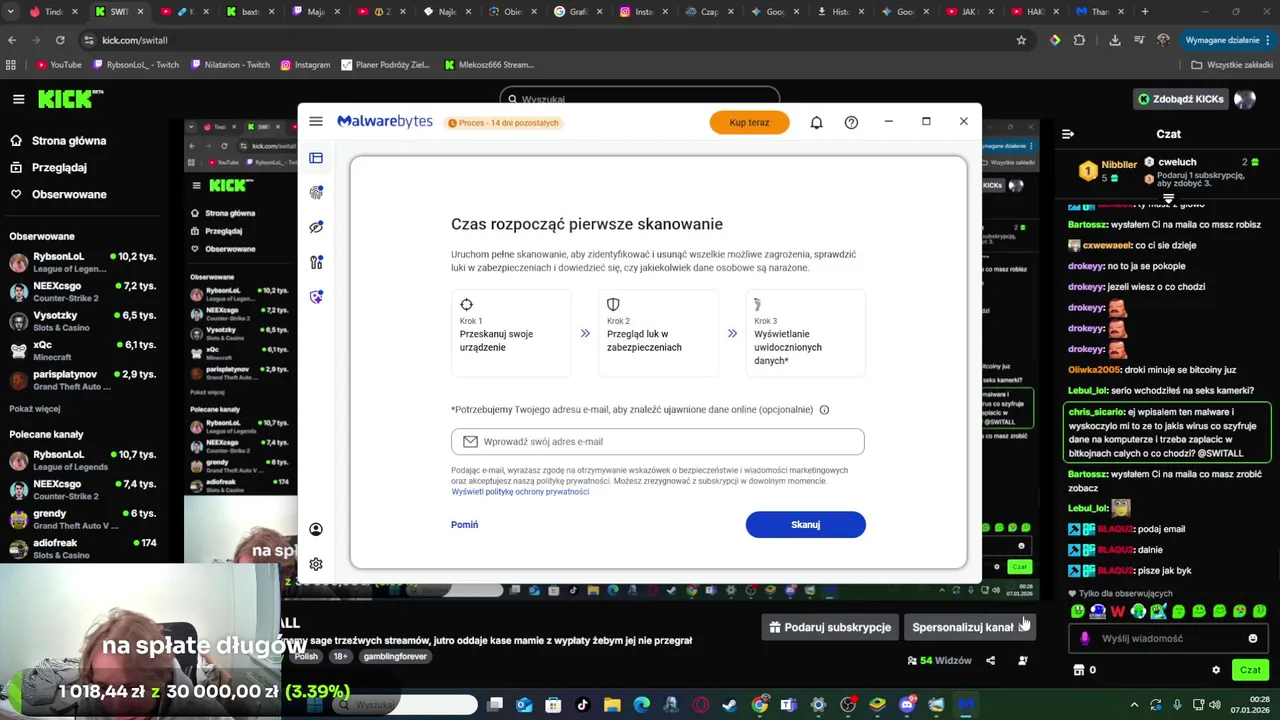Screen dimensions: 1280x720
Task: Open the crossed-eye privacy sidebar icon
Action: pos(316,227)
